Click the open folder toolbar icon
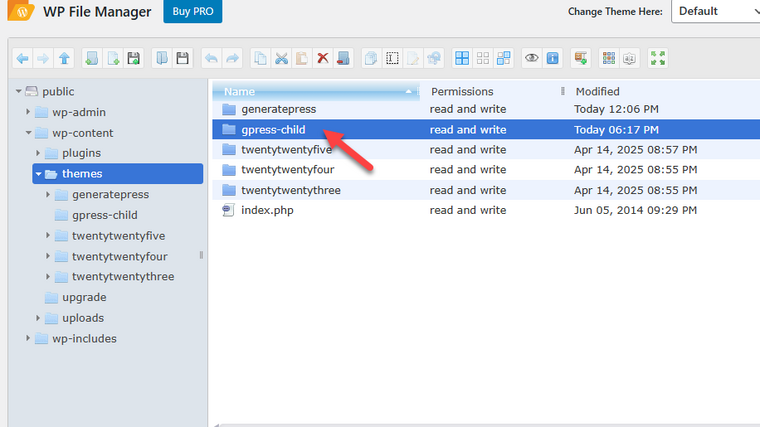 (x=162, y=59)
